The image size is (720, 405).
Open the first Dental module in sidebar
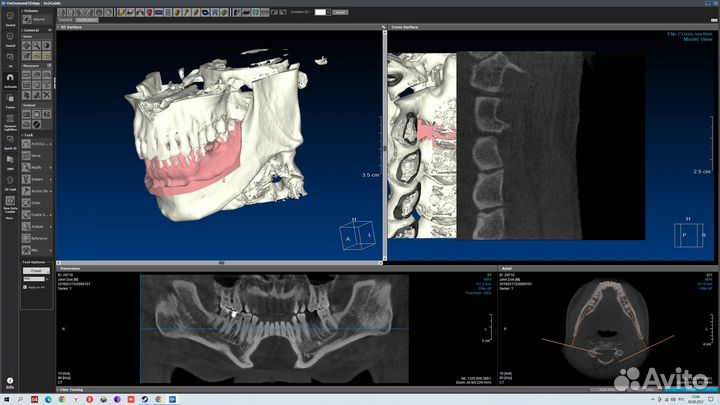pyautogui.click(x=10, y=18)
